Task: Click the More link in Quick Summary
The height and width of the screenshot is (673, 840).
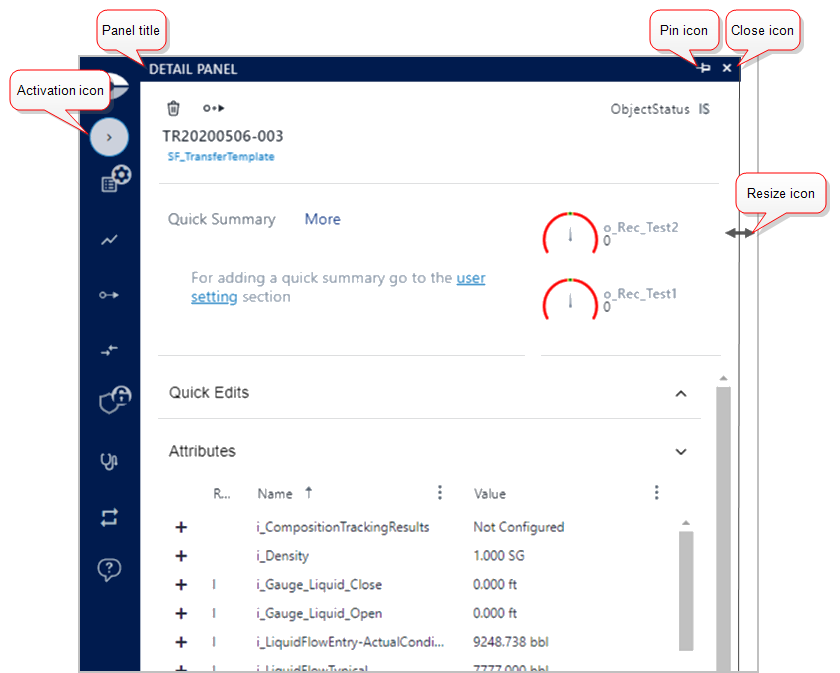Action: [322, 219]
